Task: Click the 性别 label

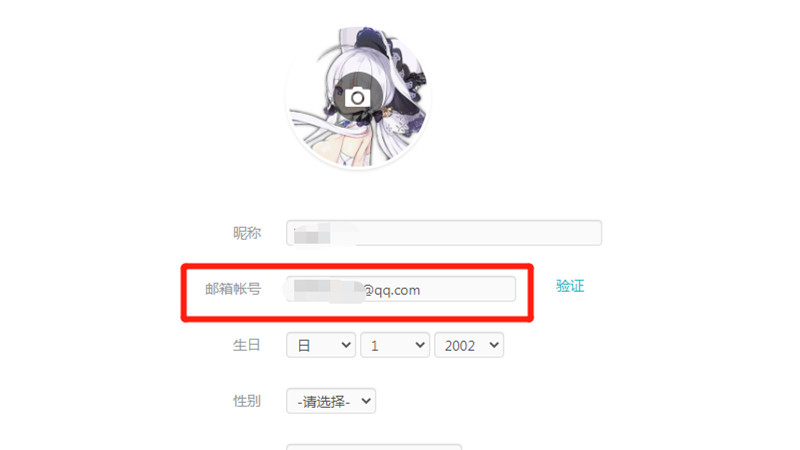Action: click(x=247, y=402)
